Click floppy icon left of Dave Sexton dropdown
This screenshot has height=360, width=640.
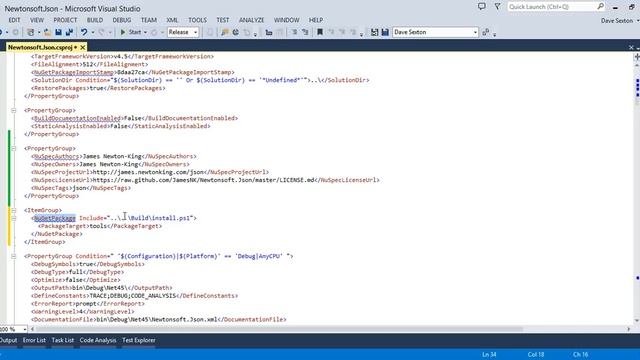pos(385,32)
